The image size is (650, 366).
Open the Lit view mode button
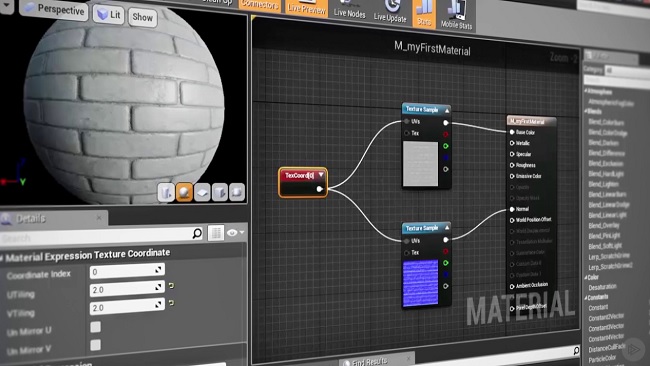pyautogui.click(x=109, y=15)
